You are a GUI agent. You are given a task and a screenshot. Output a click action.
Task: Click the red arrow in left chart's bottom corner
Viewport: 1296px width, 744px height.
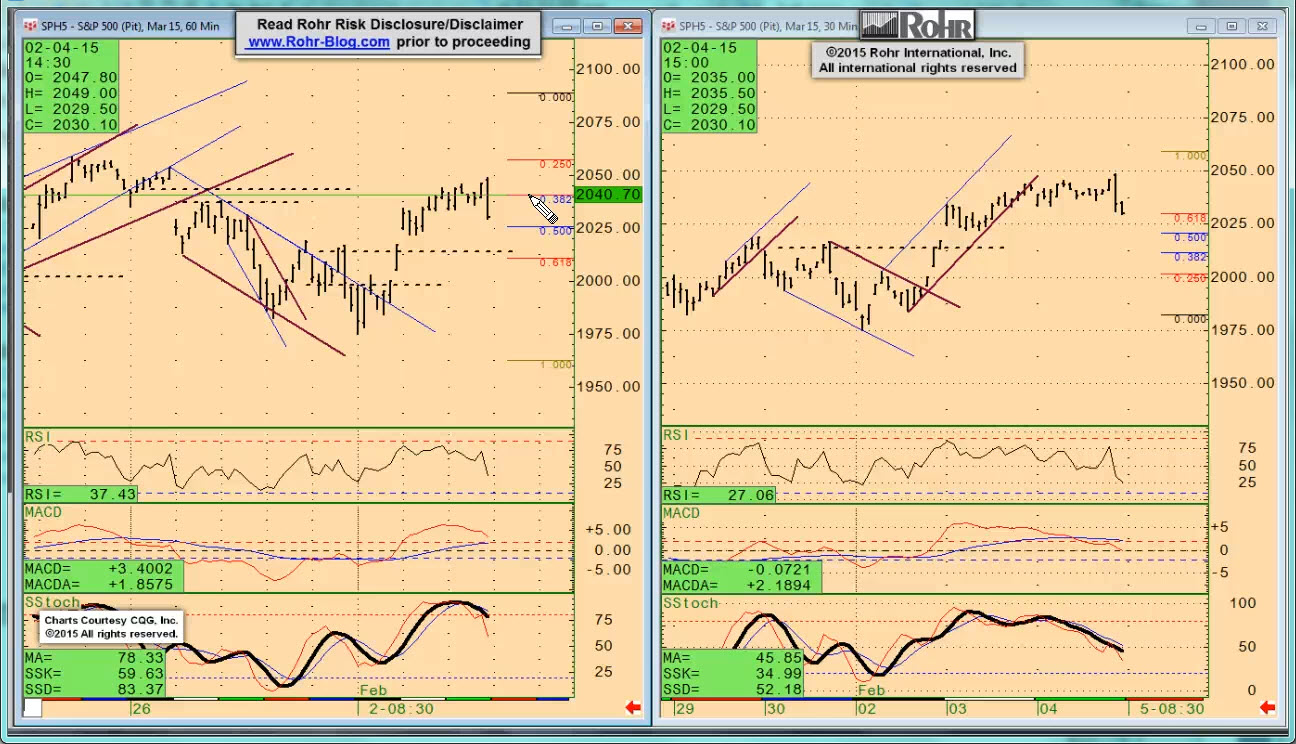pyautogui.click(x=632, y=708)
